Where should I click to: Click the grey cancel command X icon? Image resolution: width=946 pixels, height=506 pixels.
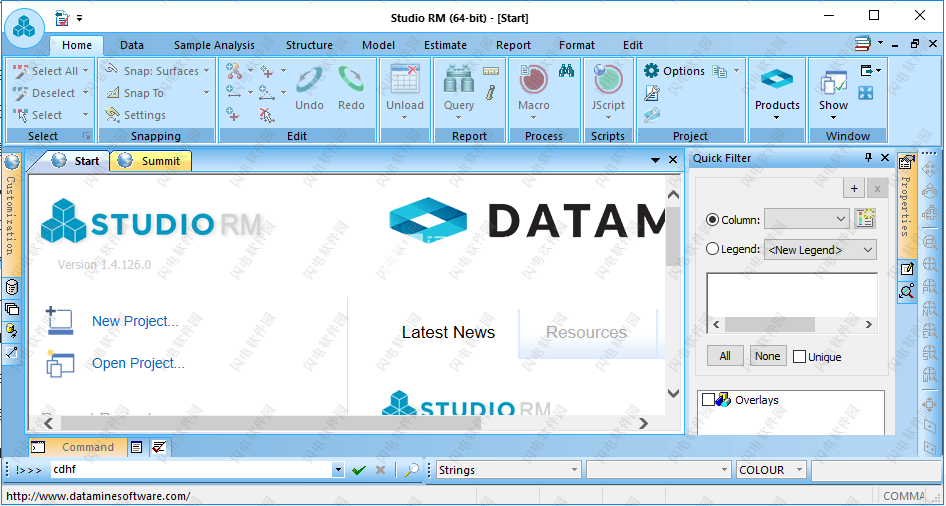[x=380, y=470]
